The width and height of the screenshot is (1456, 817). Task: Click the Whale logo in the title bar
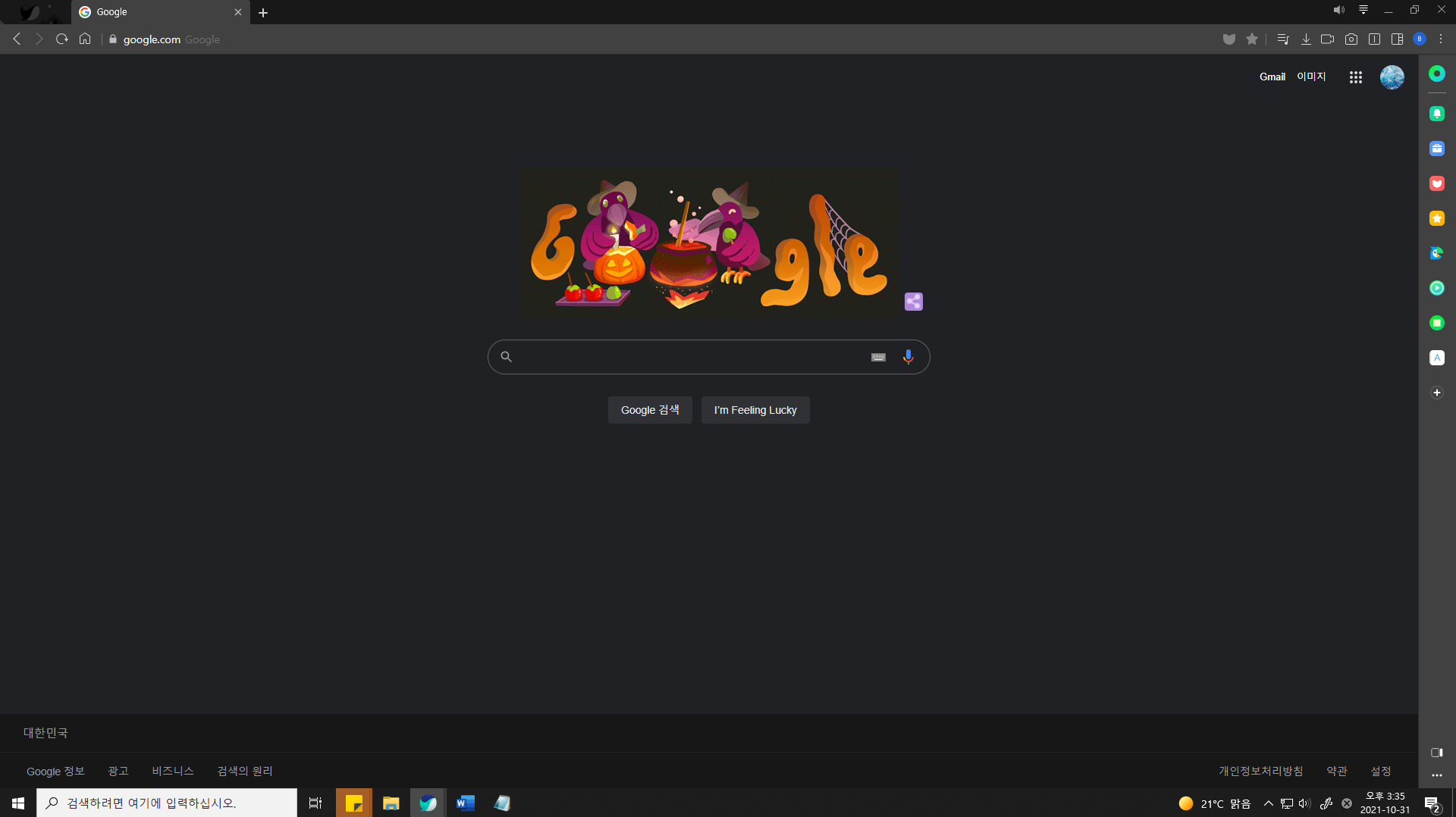pyautogui.click(x=29, y=12)
